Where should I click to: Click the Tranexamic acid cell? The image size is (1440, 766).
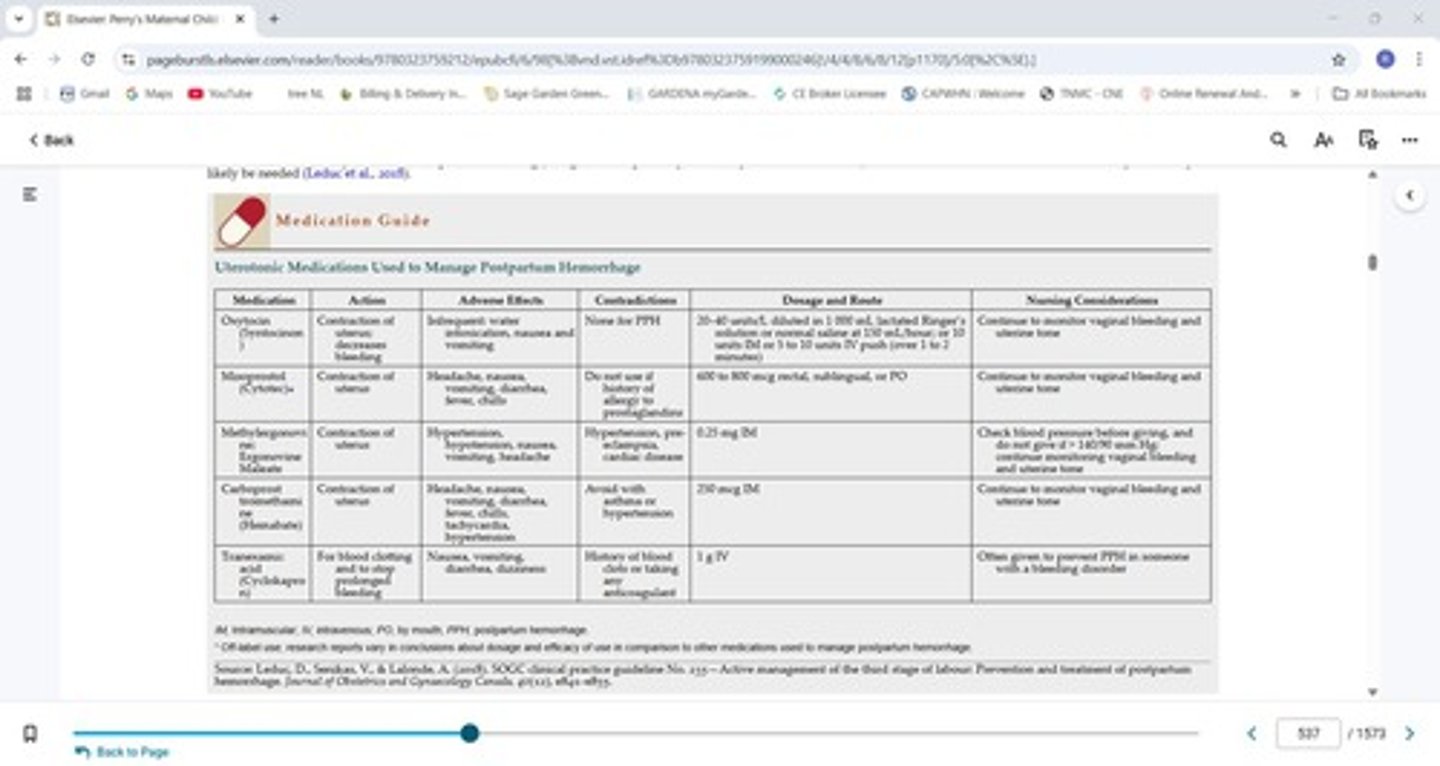click(x=263, y=574)
